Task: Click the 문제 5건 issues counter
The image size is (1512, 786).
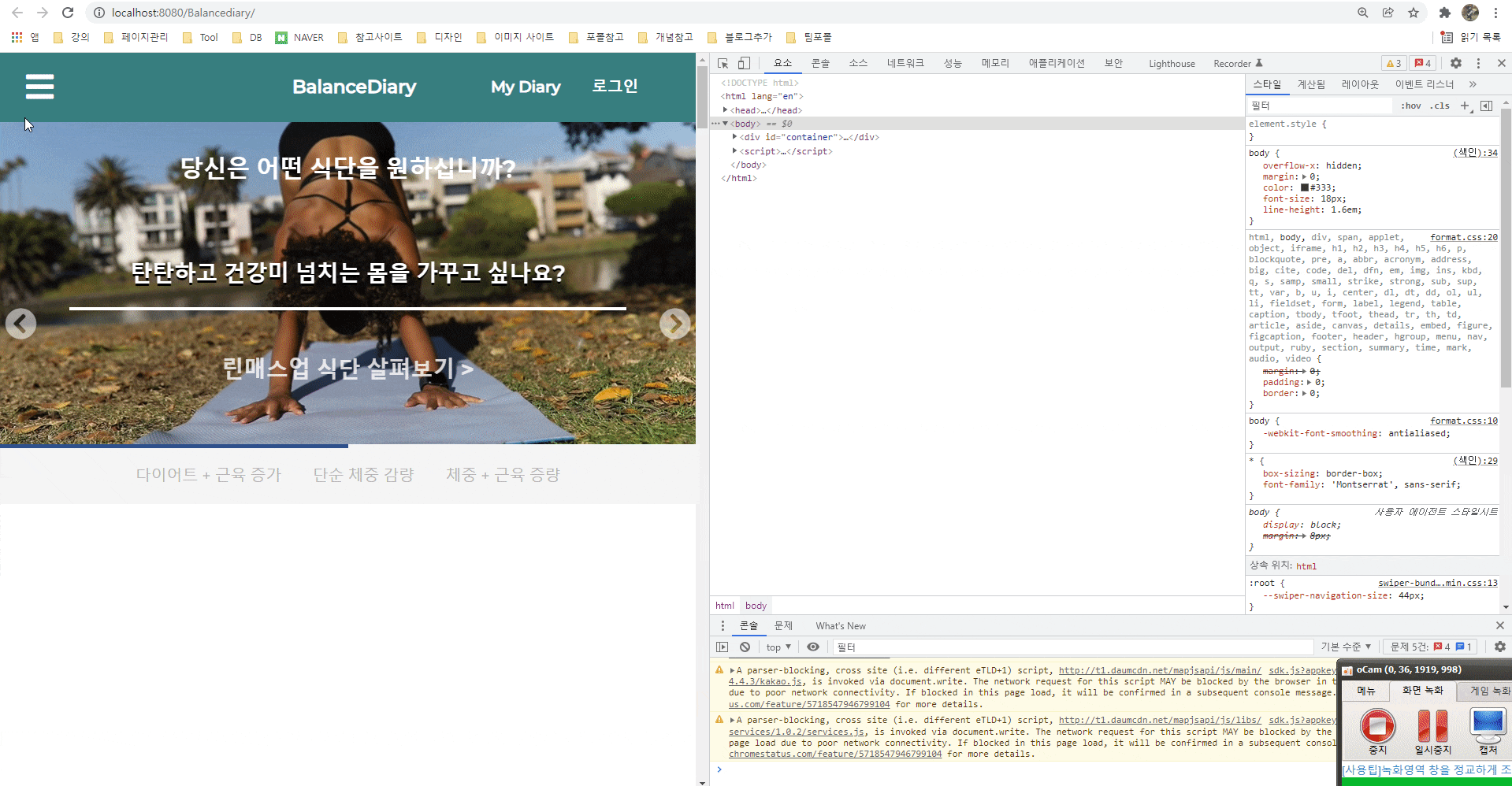Action: (x=1431, y=647)
